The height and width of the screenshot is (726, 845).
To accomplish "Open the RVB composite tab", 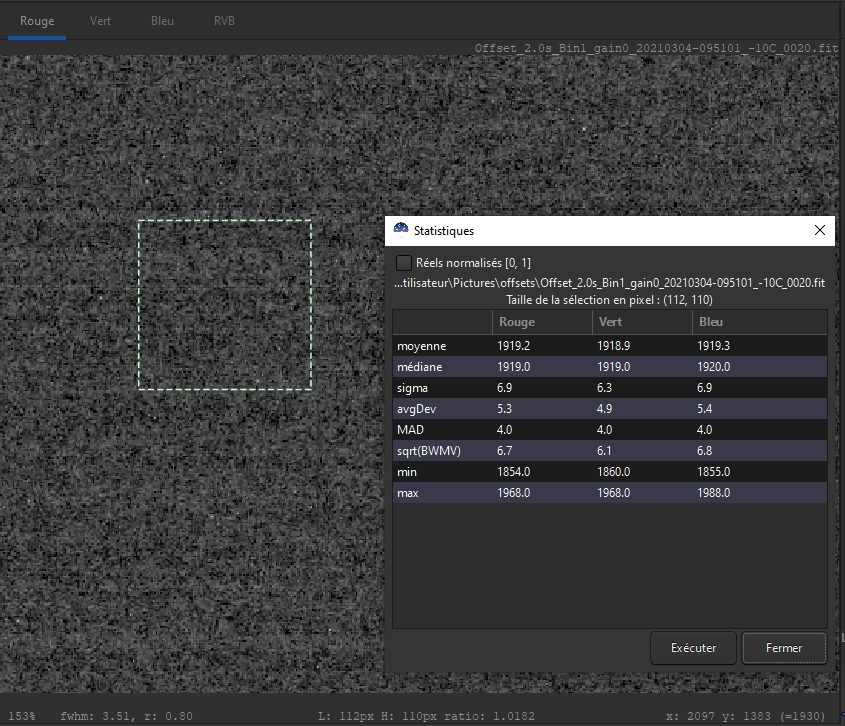I will 223,20.
